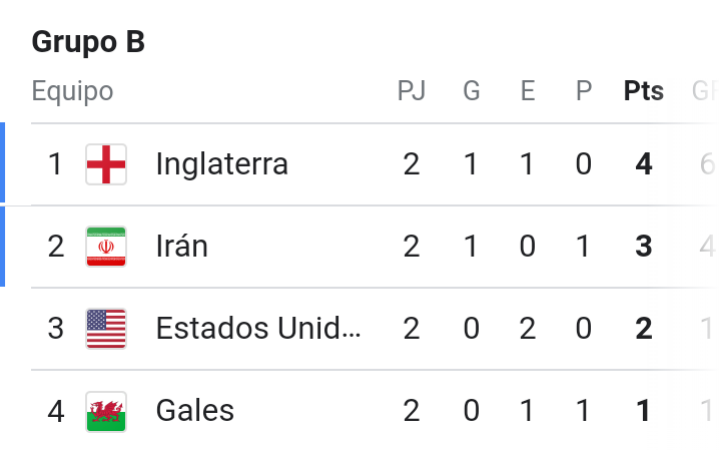
Task: Click Irán's 3 points value
Action: click(x=644, y=246)
